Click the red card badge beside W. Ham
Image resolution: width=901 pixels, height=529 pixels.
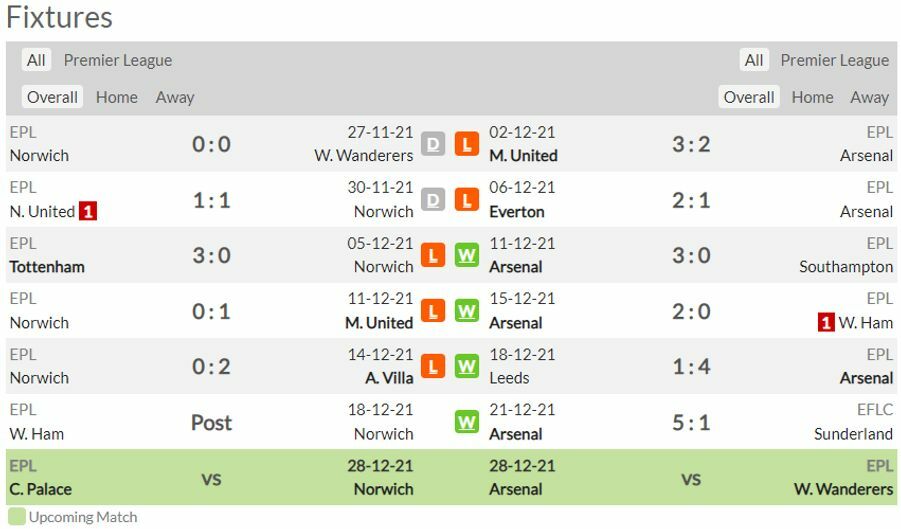(826, 322)
